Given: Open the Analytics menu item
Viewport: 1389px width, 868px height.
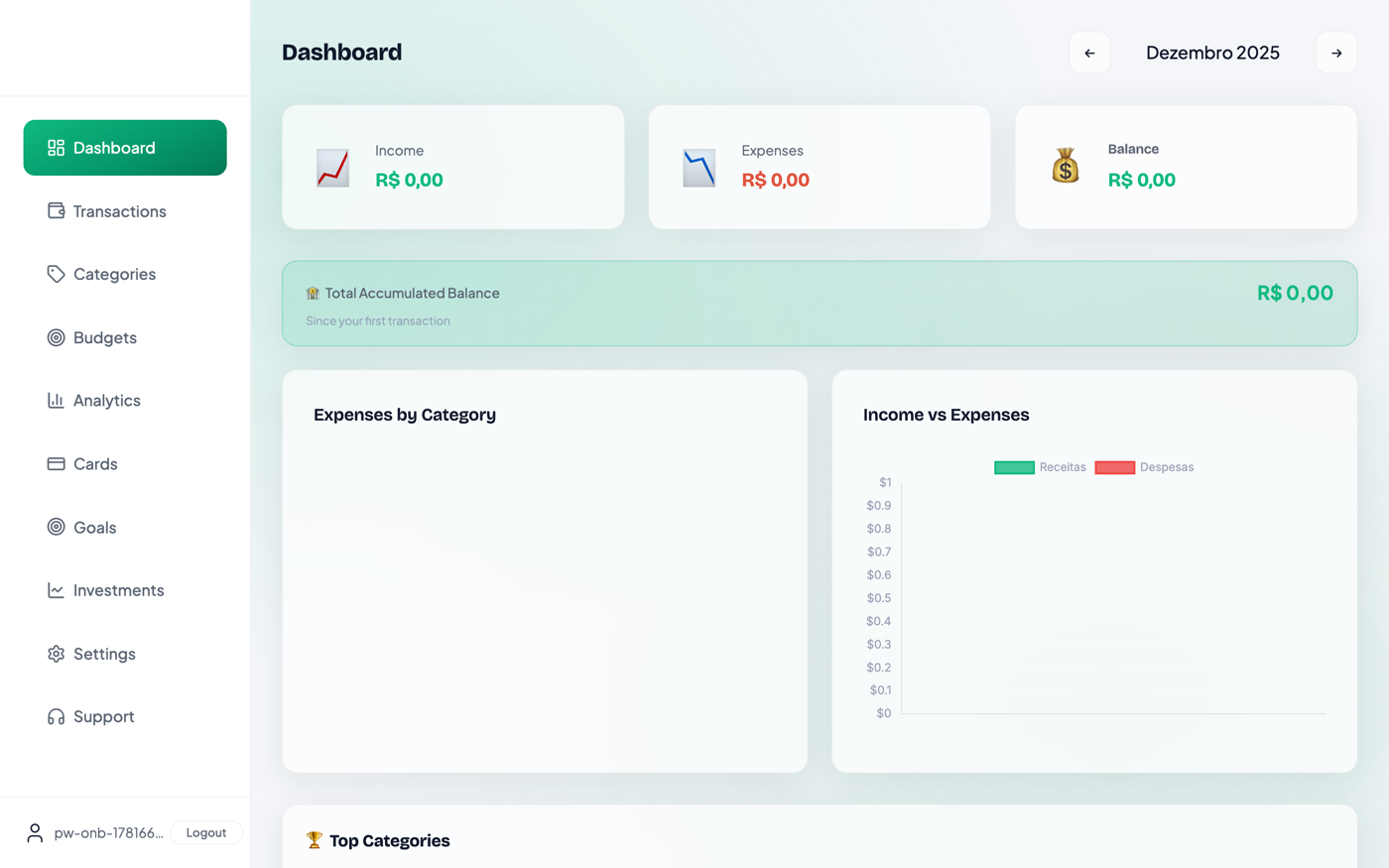Looking at the screenshot, I should [x=125, y=400].
